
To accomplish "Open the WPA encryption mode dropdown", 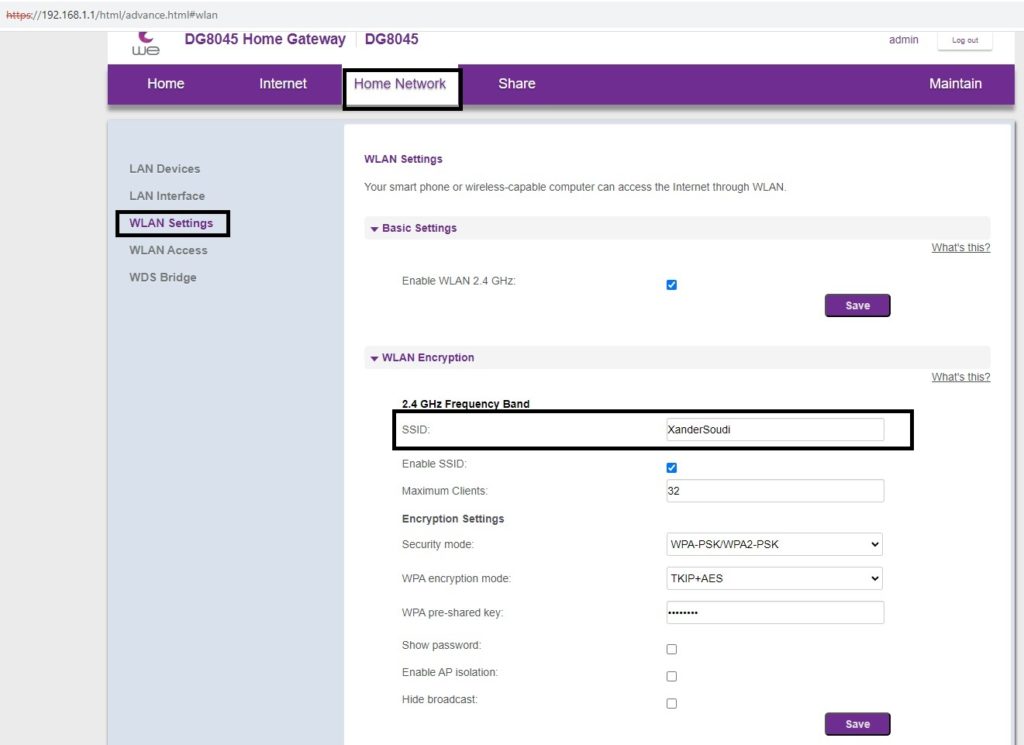I will click(774, 578).
